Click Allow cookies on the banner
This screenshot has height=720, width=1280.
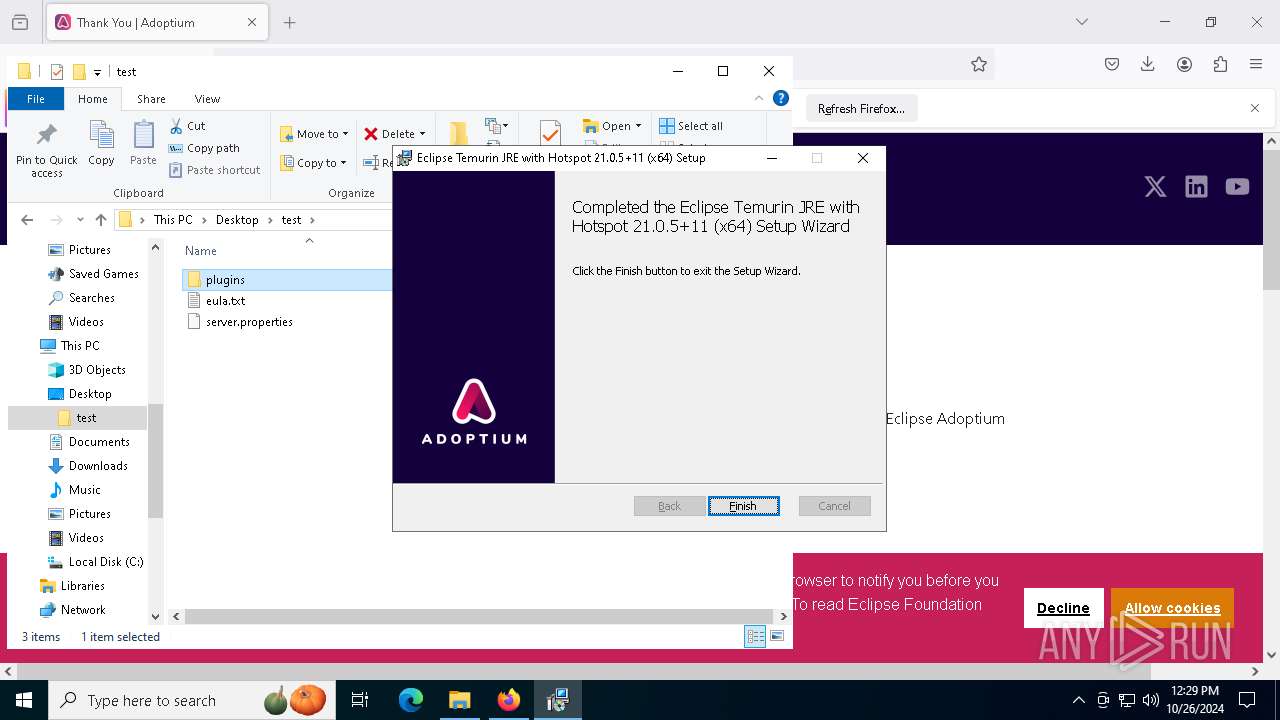1172,608
